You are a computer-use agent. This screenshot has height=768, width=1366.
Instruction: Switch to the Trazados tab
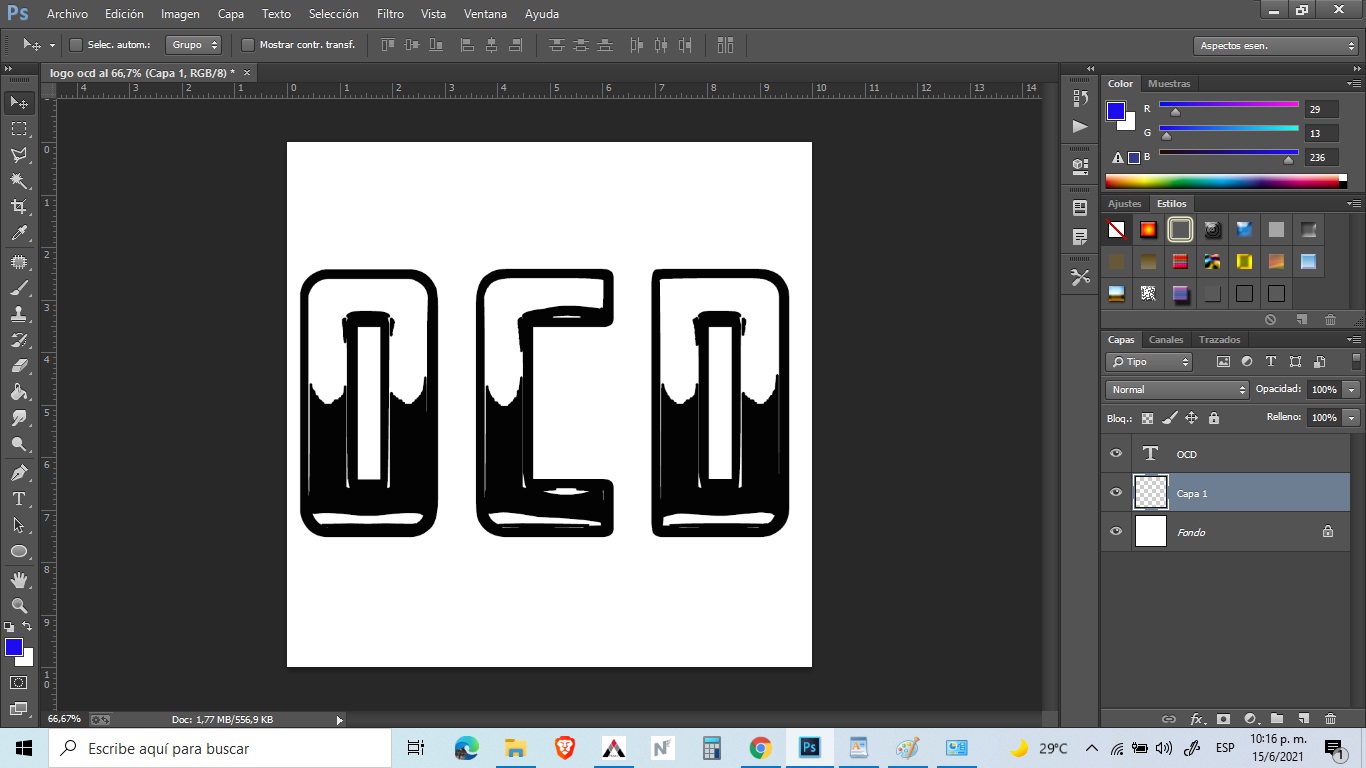tap(1219, 340)
